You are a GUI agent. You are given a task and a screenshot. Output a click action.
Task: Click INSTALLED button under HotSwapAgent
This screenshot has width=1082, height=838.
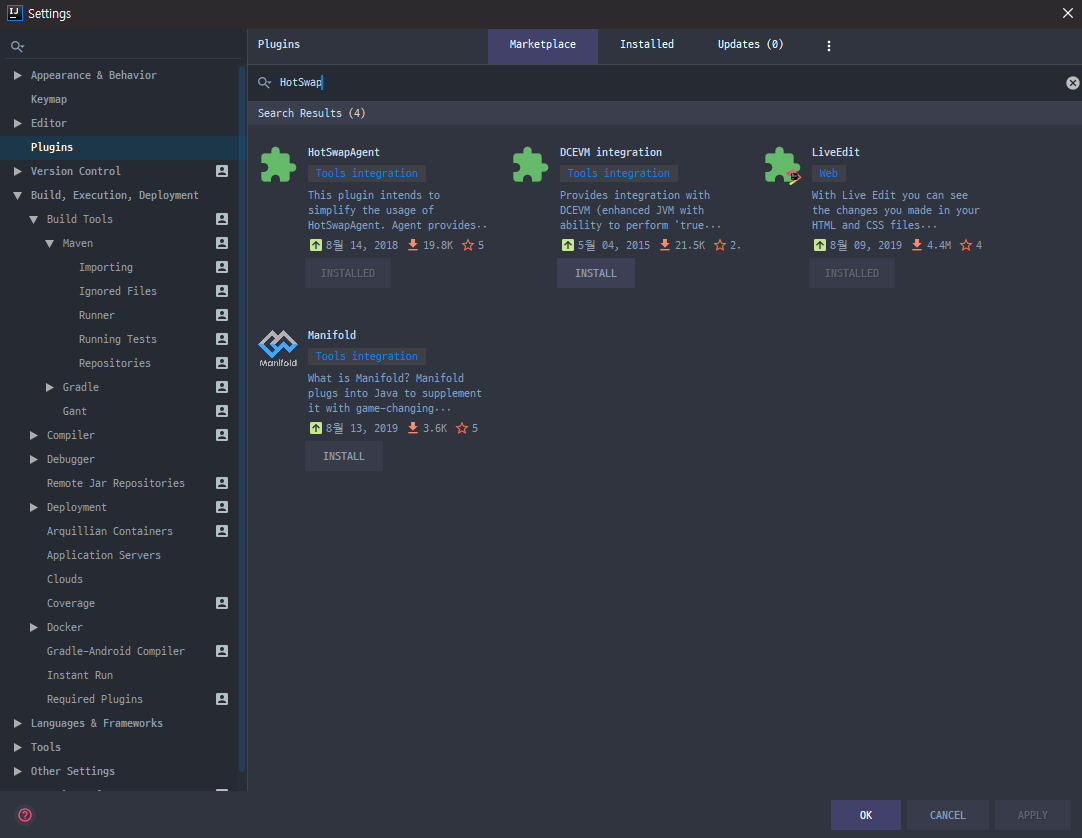click(x=348, y=273)
